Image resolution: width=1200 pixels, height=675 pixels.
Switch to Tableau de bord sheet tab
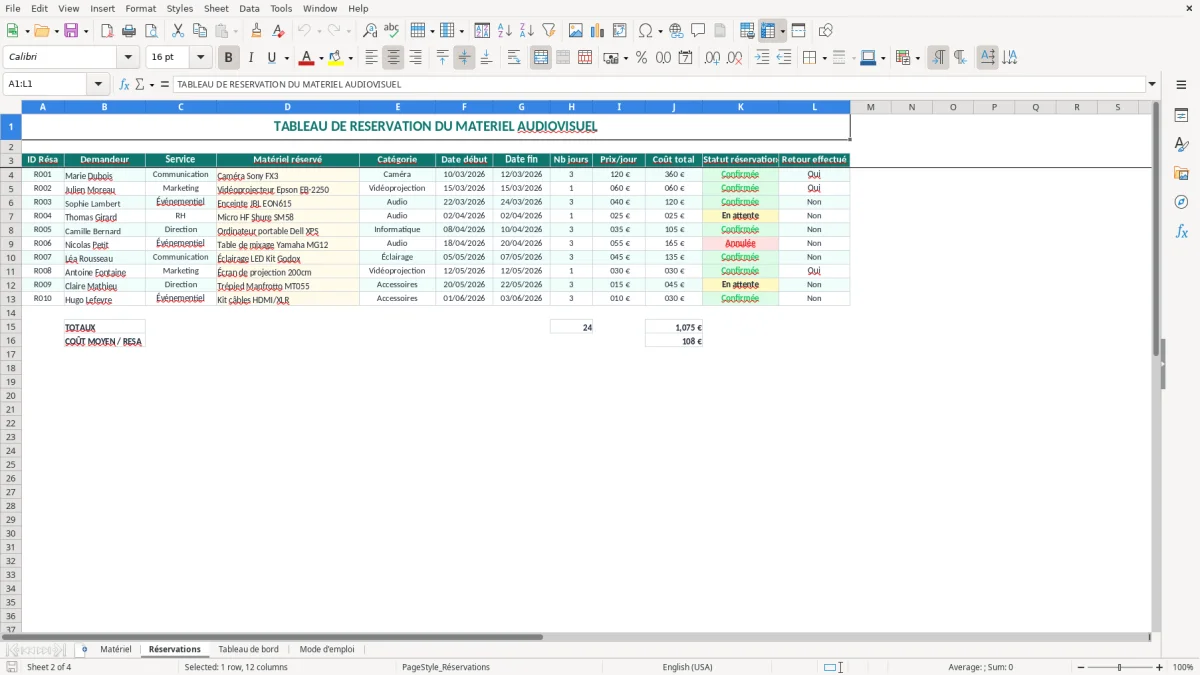tap(248, 650)
